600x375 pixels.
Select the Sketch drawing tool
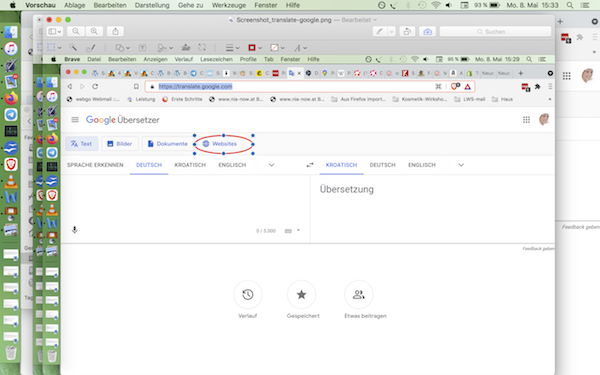tap(90, 47)
